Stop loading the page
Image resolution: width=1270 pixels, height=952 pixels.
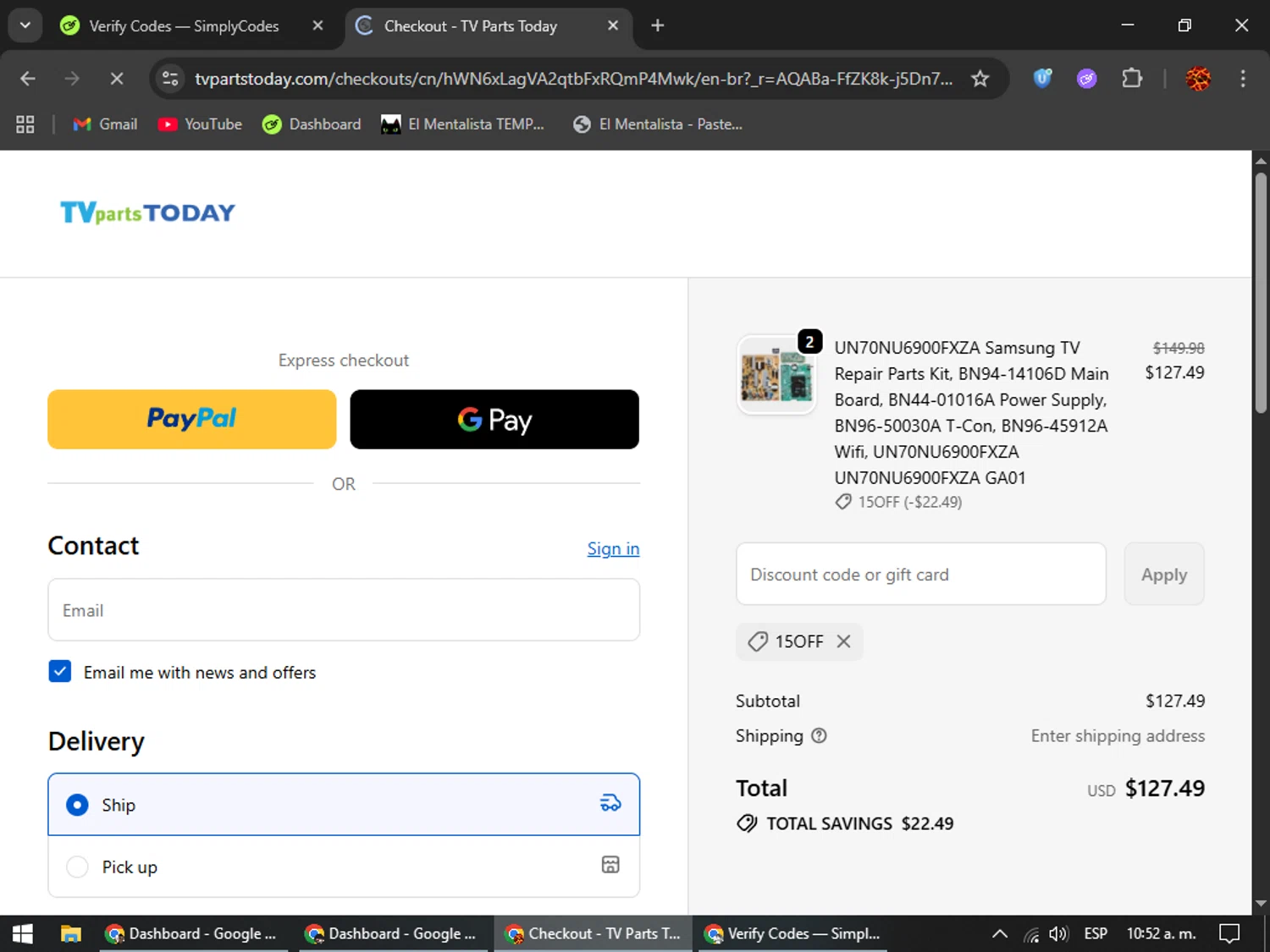pyautogui.click(x=117, y=79)
